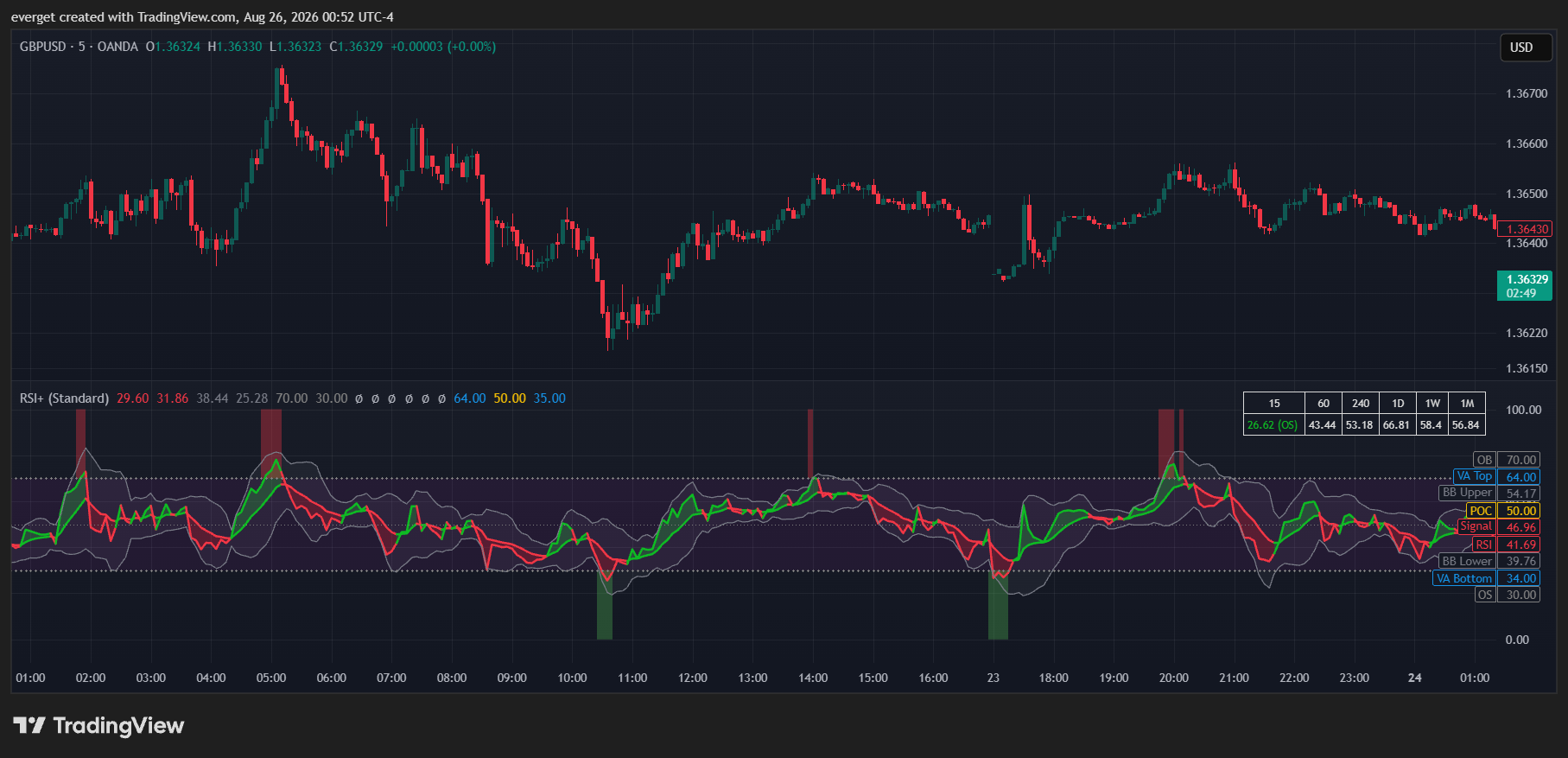The image size is (1568, 758).
Task: Click the OS level label
Action: tap(1484, 595)
